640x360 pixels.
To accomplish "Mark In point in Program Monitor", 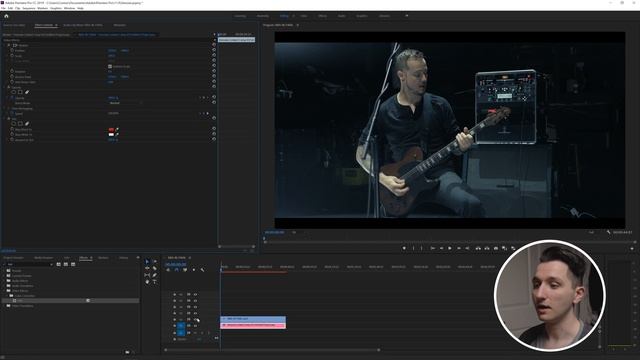I will coord(413,248).
